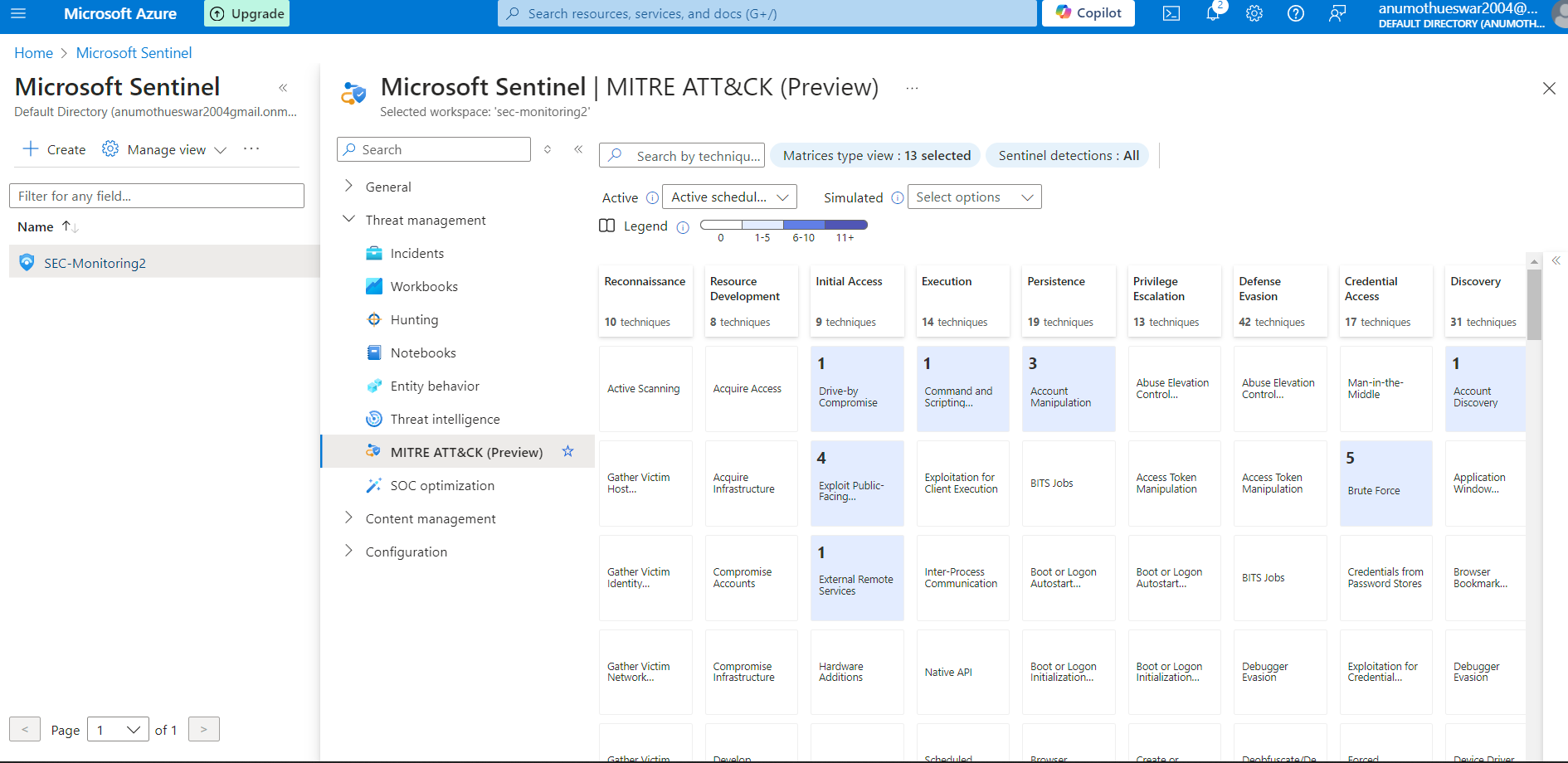This screenshot has width=1568, height=763.
Task: Open the help question mark icon
Action: (x=1296, y=13)
